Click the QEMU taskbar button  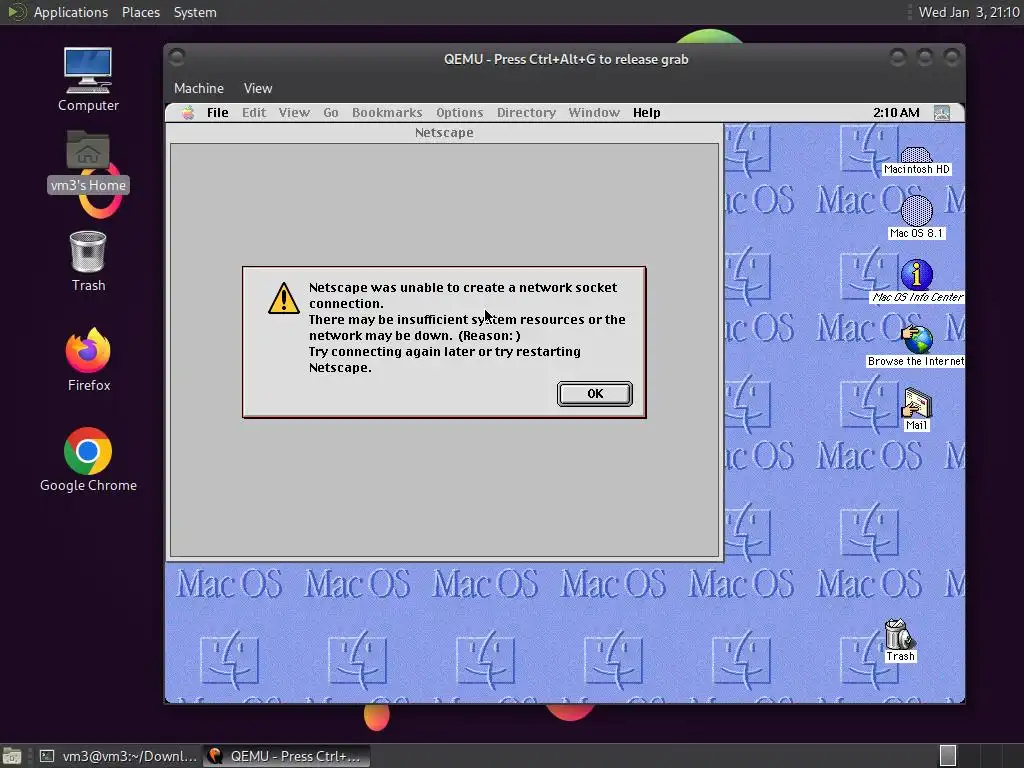pyautogui.click(x=286, y=756)
